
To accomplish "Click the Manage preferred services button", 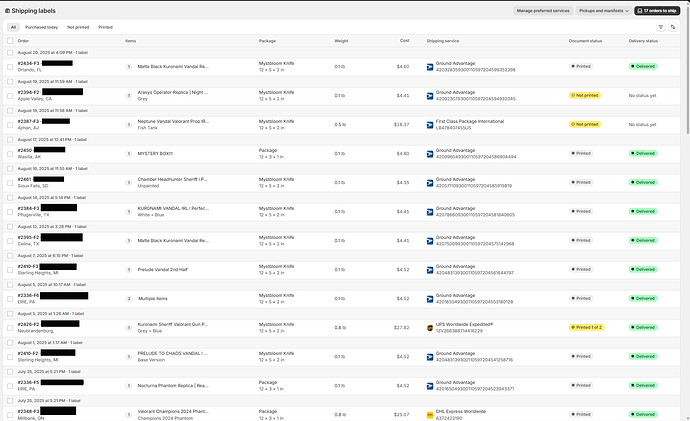I will 542,10.
